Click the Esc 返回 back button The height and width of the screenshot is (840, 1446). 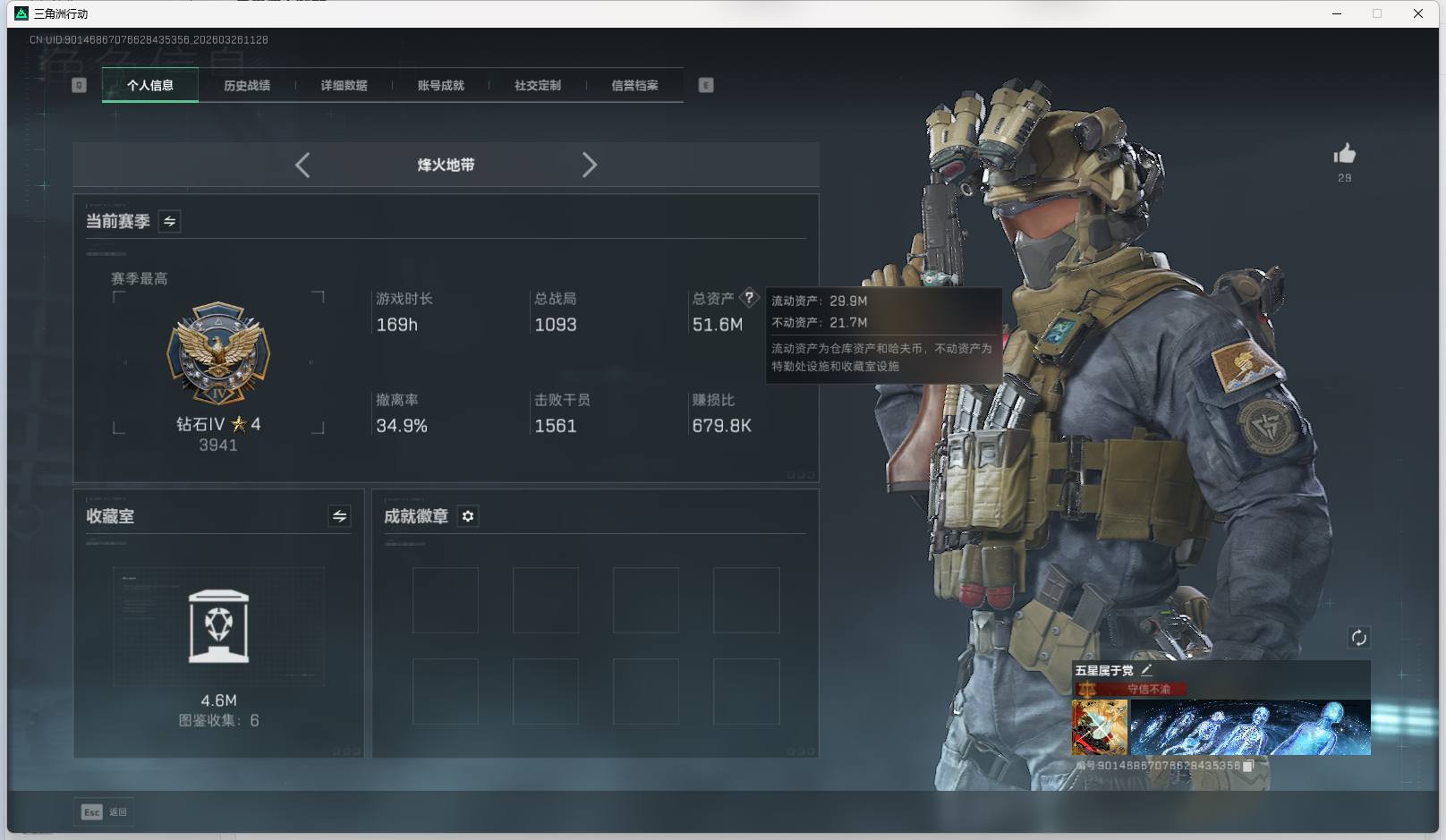coord(105,811)
